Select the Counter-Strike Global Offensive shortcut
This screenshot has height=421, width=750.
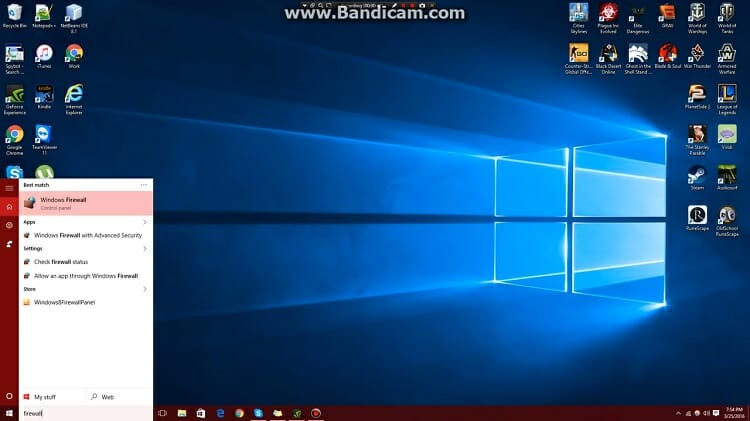(x=578, y=59)
